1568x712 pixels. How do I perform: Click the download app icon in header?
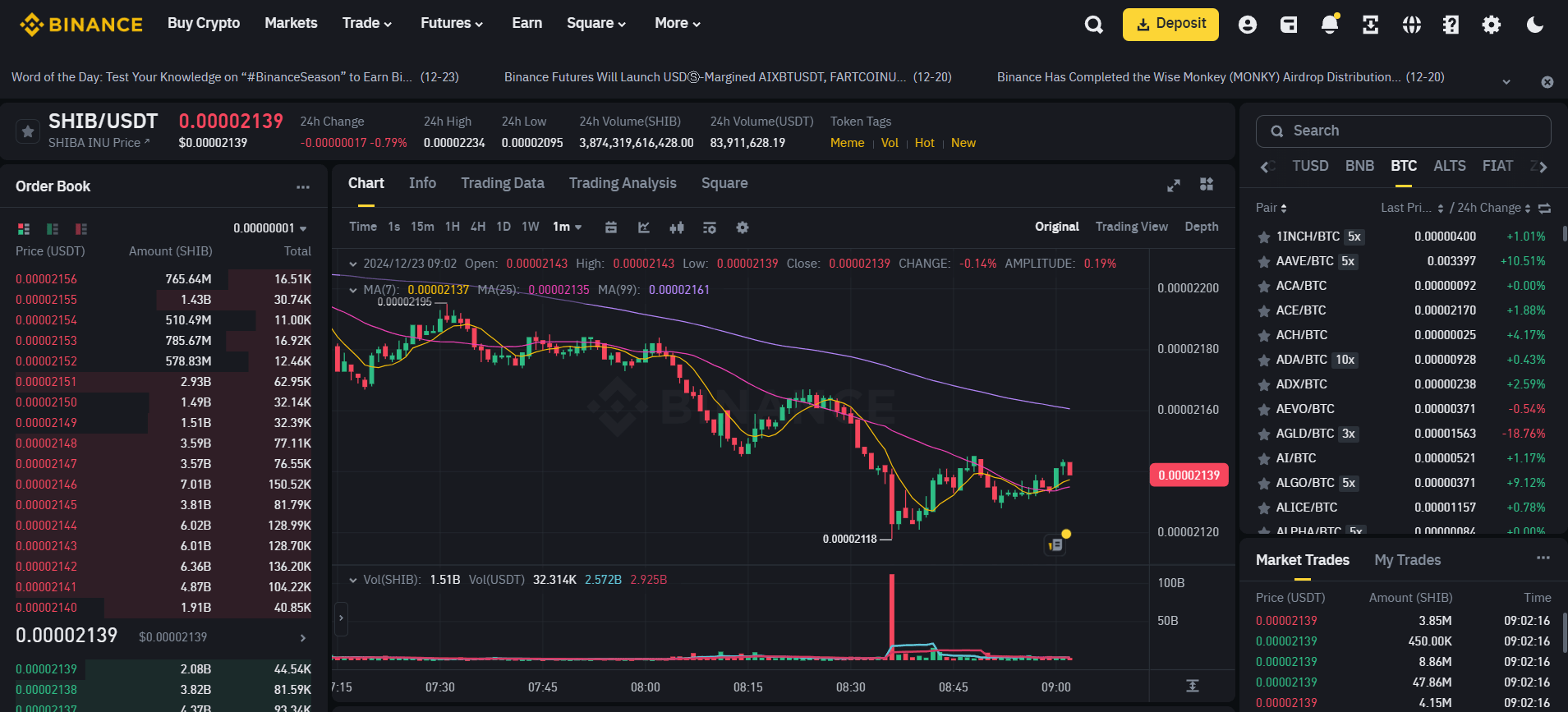coord(1370,25)
